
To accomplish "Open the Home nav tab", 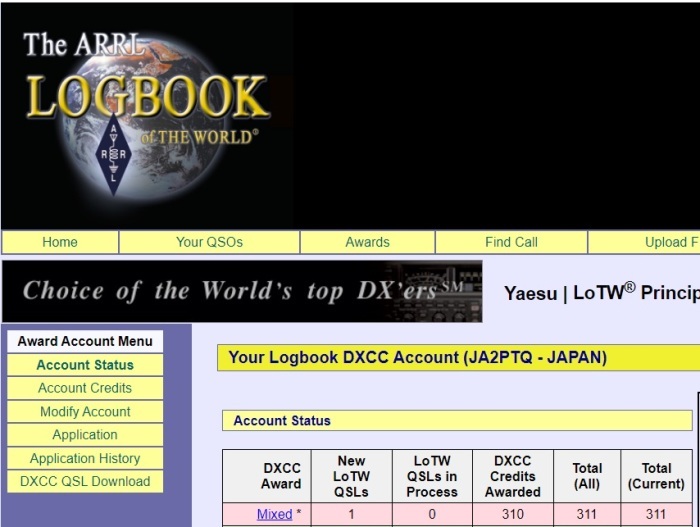I will (x=60, y=242).
